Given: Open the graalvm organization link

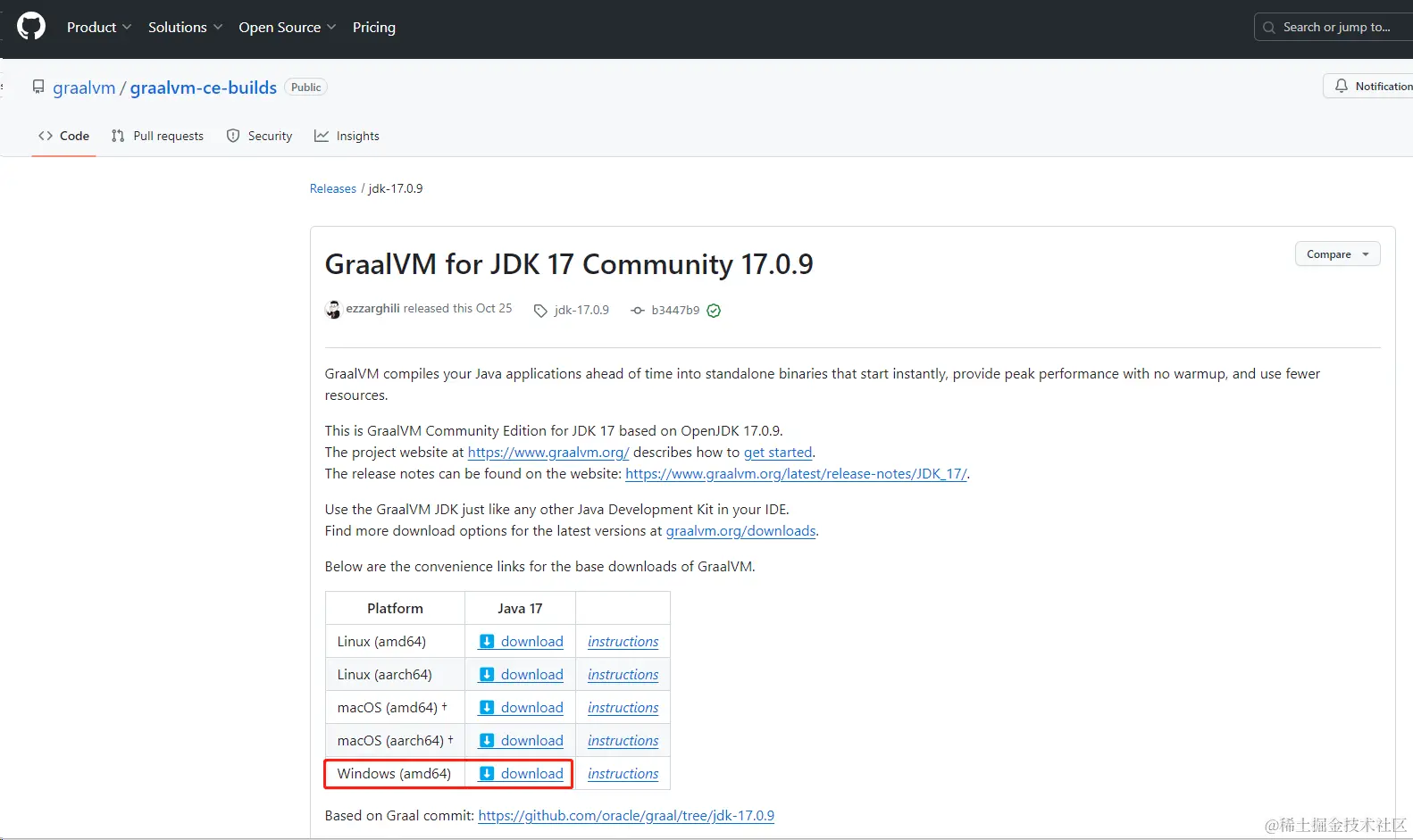Looking at the screenshot, I should pos(84,87).
